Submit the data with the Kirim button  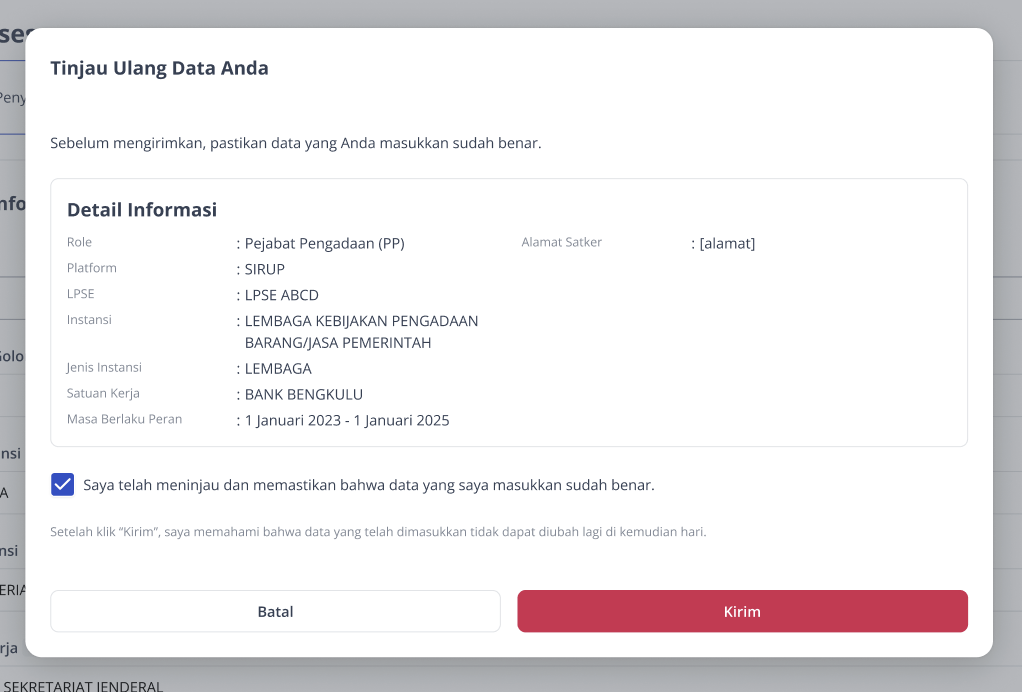click(742, 611)
